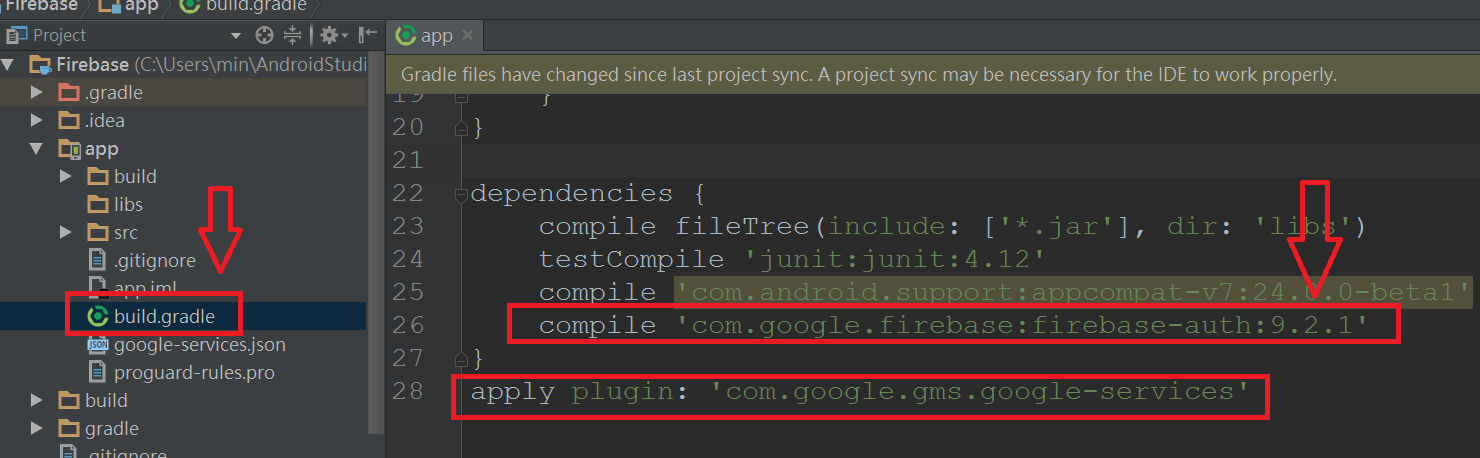Close the app editor tab
Screen dimensions: 1480x458
point(467,36)
